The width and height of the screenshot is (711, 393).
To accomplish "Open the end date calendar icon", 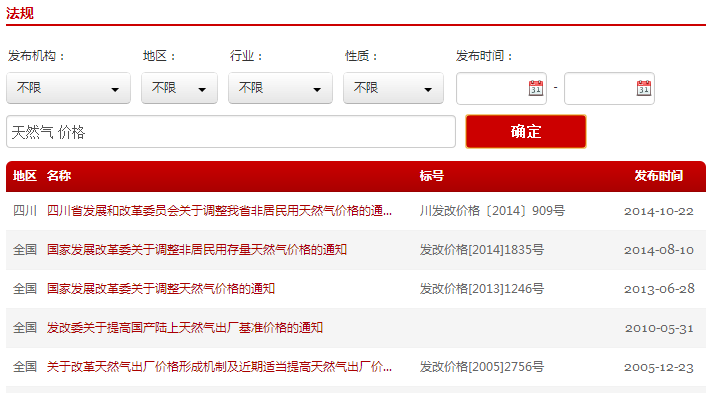I will click(x=643, y=88).
